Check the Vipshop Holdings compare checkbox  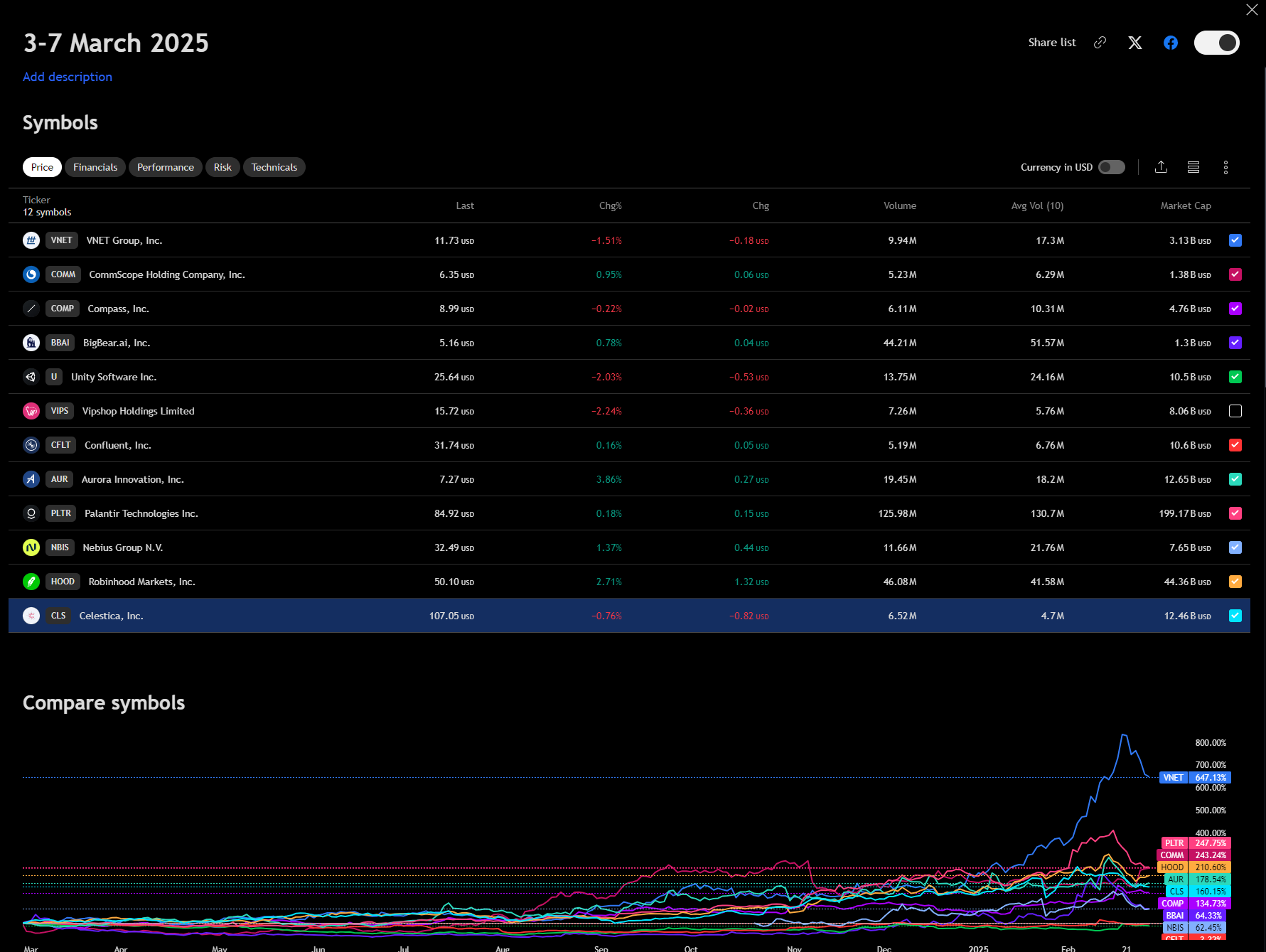pos(1235,411)
